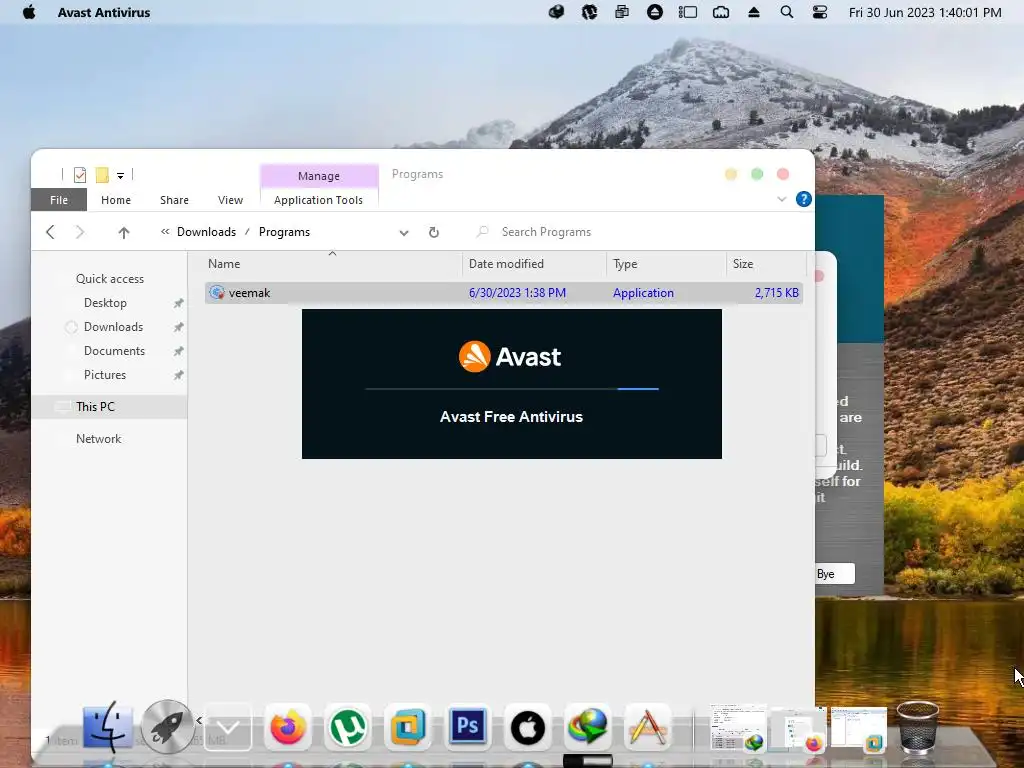
Task: Click the black Apple logo dock icon
Action: (x=528, y=727)
